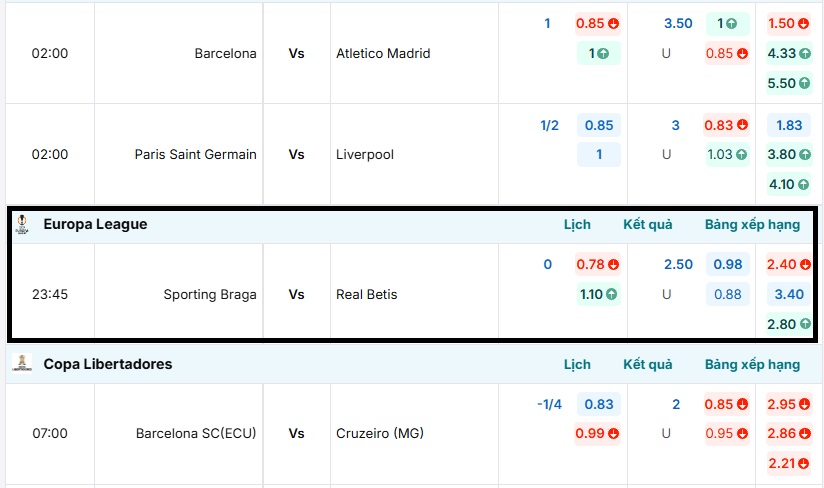This screenshot has height=488, width=824.
Task: Click the green up arrow beside 1.10
Action: [611, 295]
